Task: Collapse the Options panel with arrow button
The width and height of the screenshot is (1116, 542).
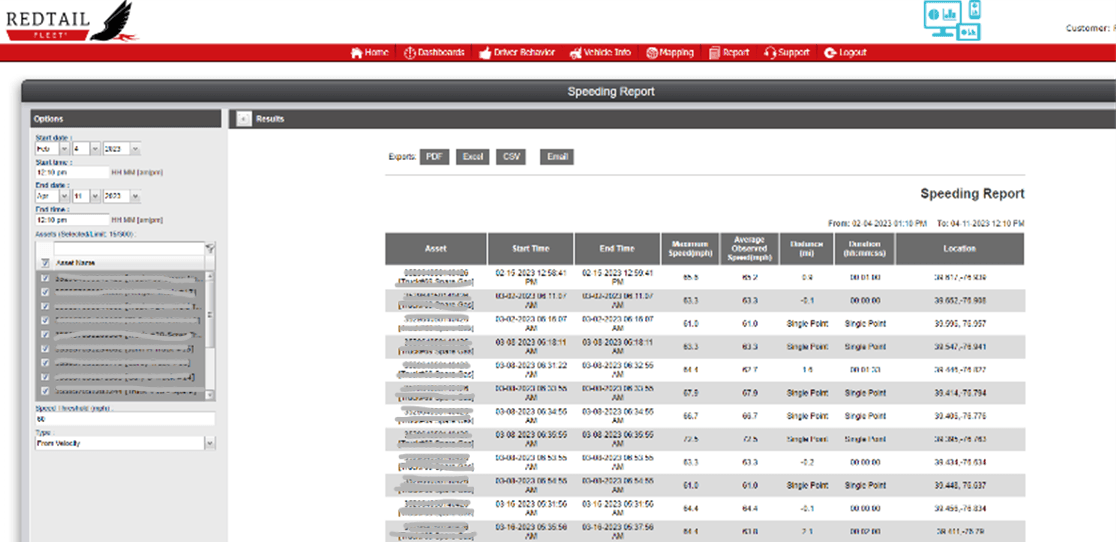Action: click(243, 119)
